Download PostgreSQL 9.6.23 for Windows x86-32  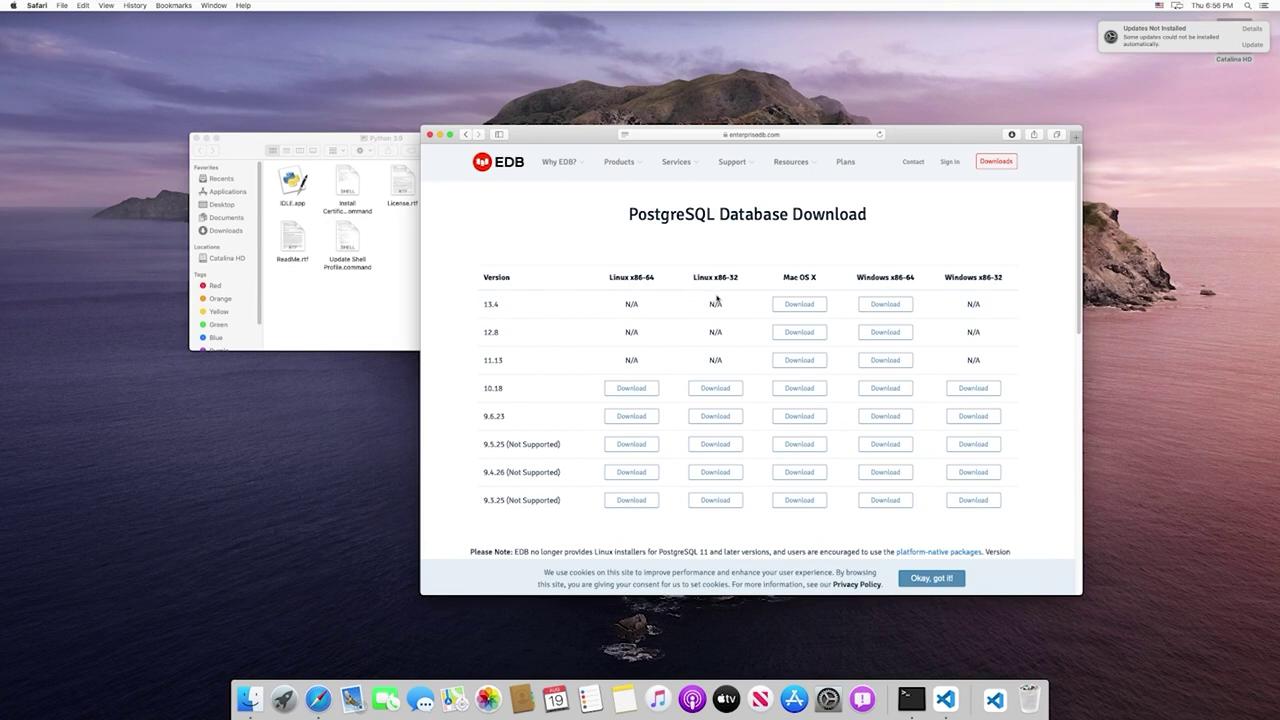pyautogui.click(x=973, y=416)
